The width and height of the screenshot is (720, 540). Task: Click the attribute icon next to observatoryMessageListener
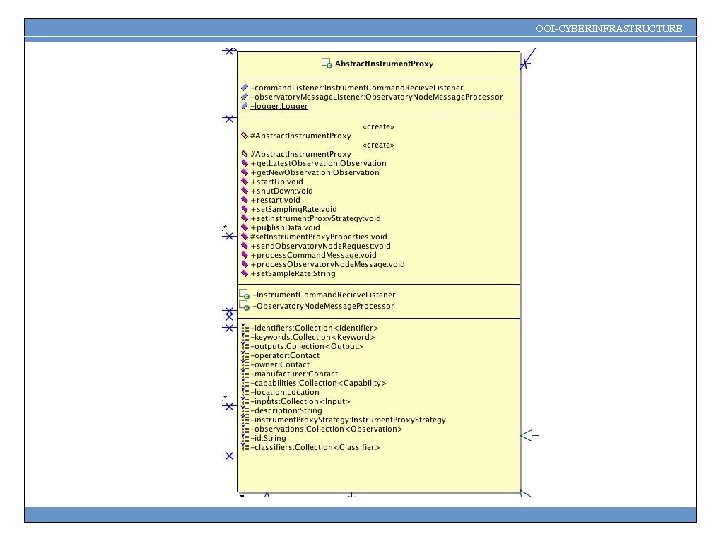(x=245, y=96)
